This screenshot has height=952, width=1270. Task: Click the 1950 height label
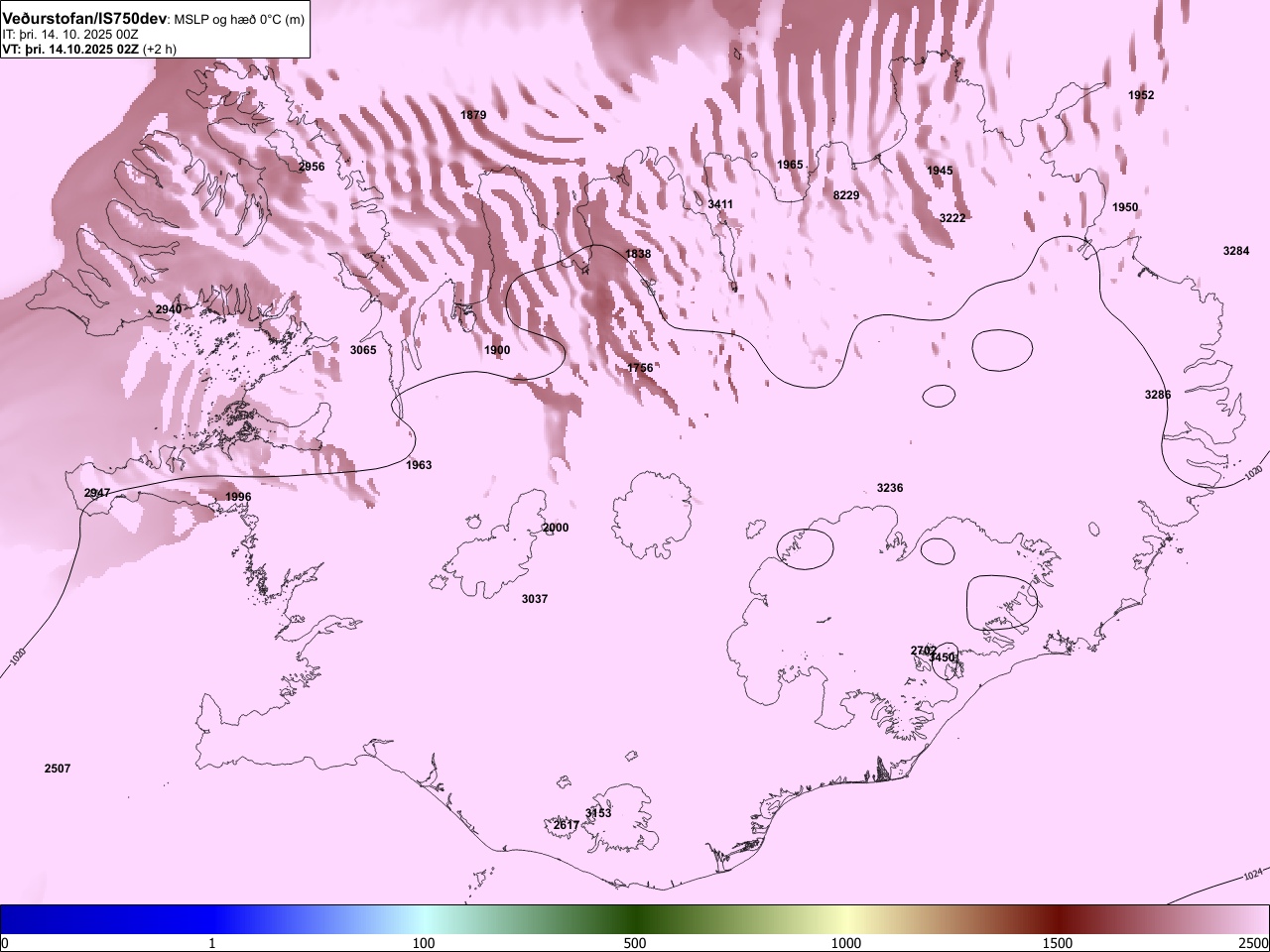click(x=1125, y=207)
